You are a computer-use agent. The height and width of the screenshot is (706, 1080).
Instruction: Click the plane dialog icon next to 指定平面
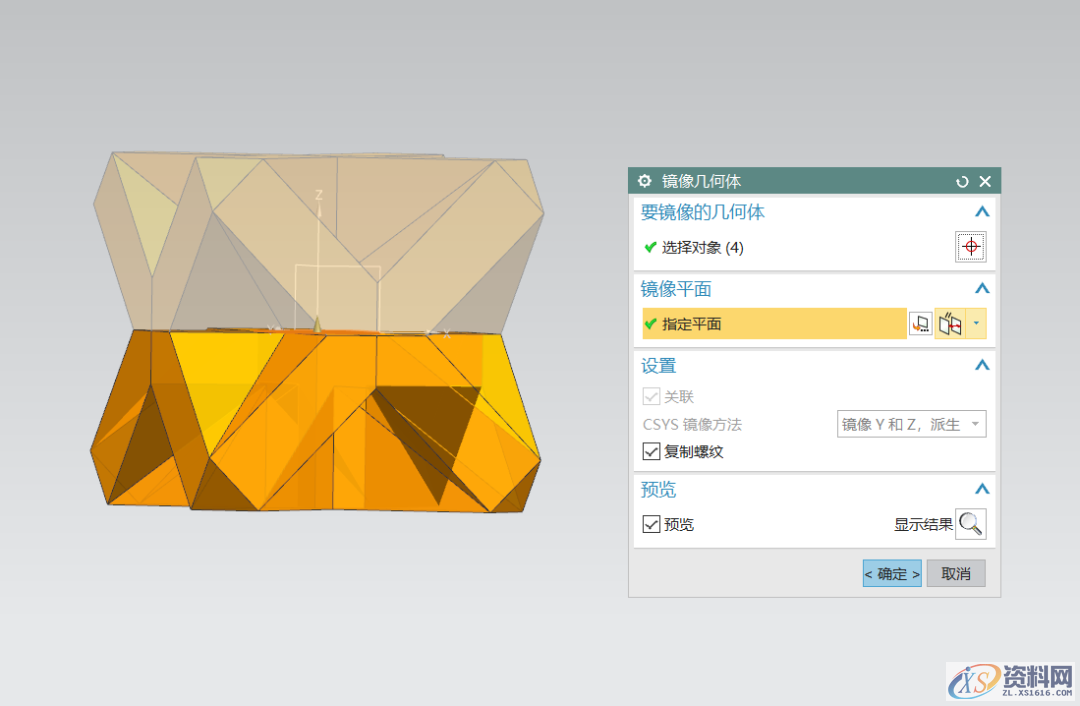(x=920, y=323)
